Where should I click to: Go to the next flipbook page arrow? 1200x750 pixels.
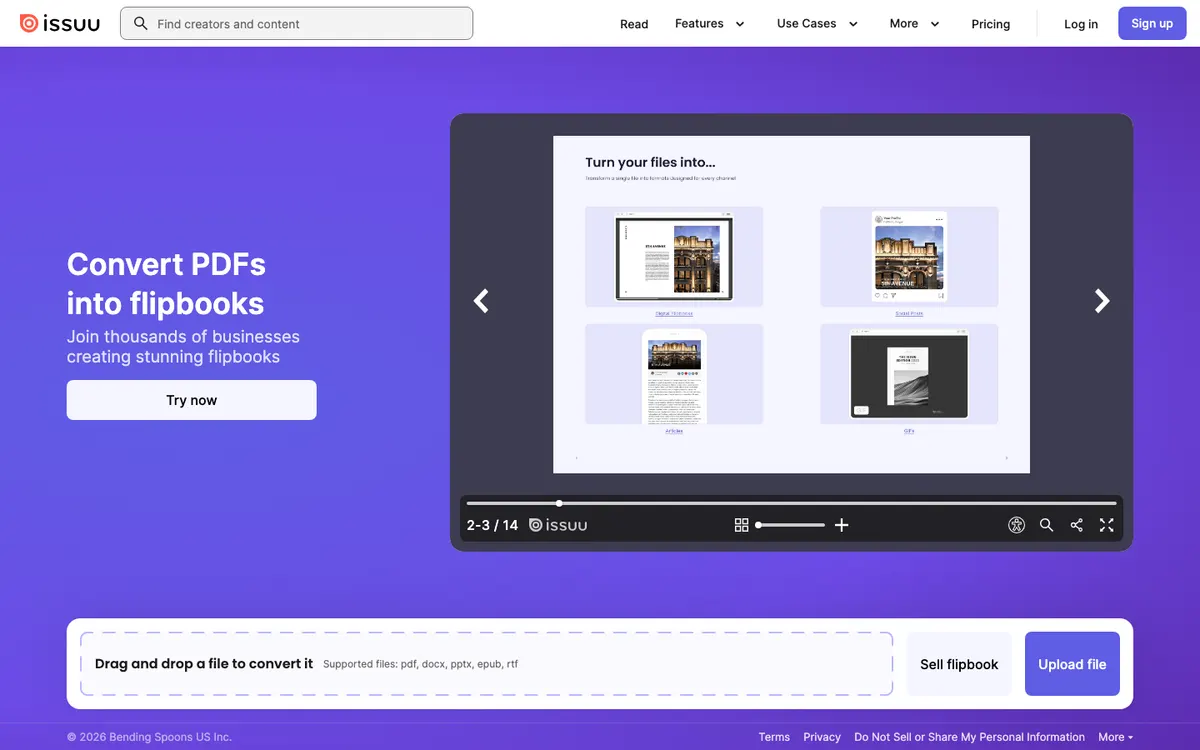[1102, 301]
